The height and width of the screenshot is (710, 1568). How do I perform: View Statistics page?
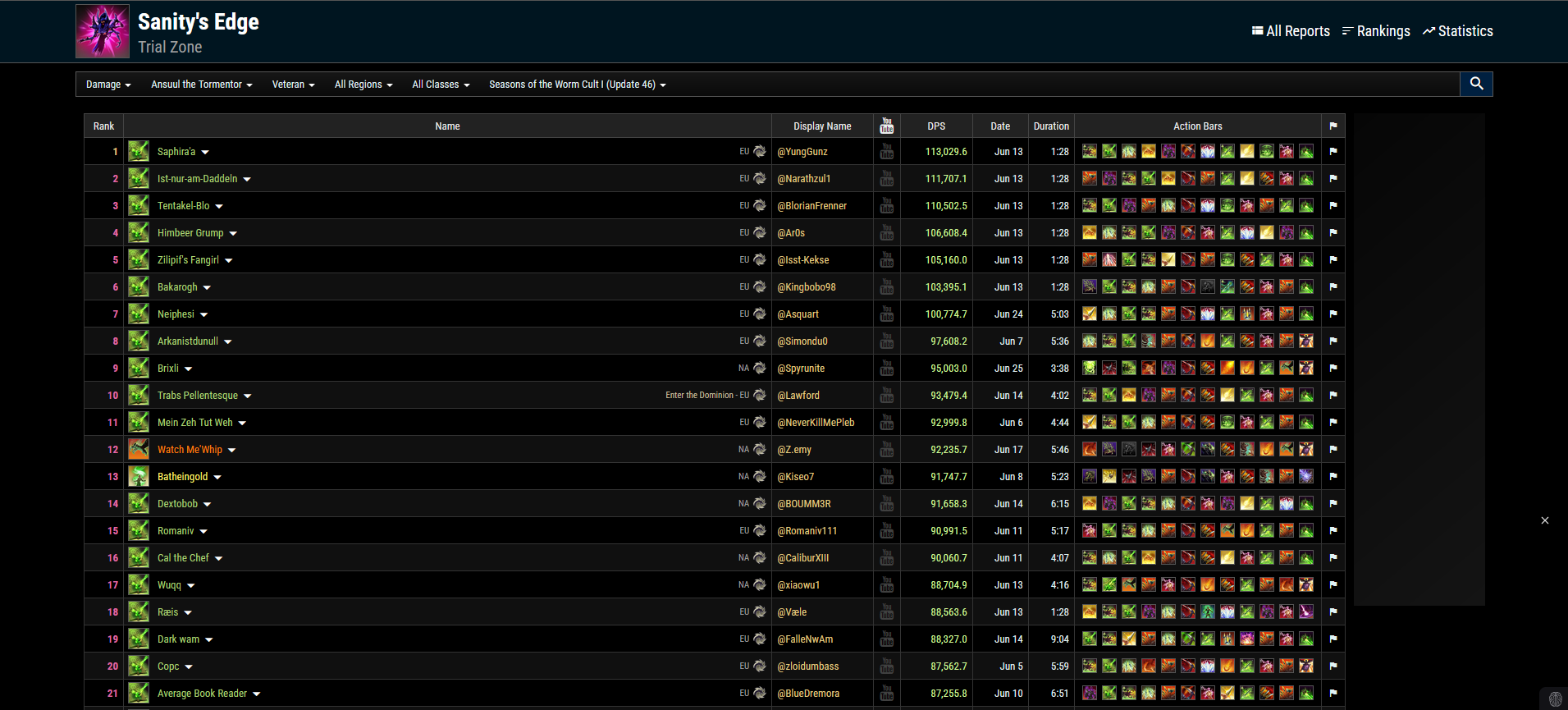(x=1457, y=31)
